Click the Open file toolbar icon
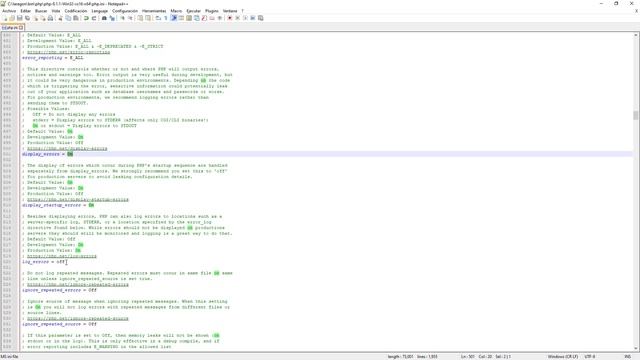The width and height of the screenshot is (640, 360). (12, 18)
